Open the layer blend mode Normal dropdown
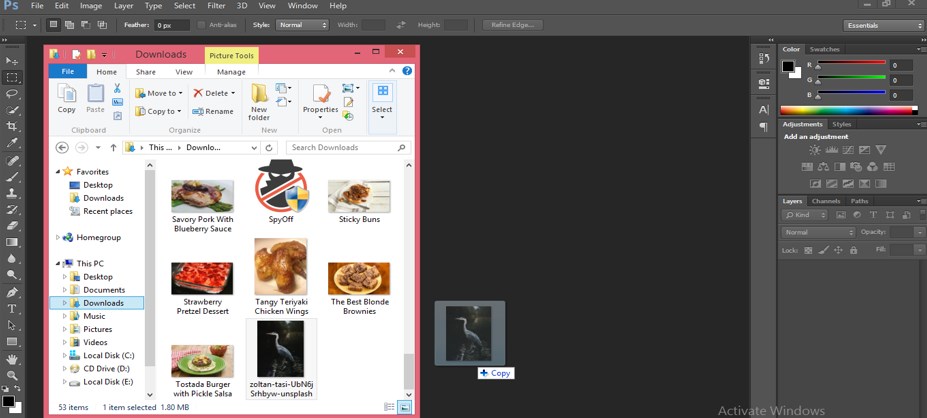Image resolution: width=927 pixels, height=418 pixels. click(x=818, y=232)
